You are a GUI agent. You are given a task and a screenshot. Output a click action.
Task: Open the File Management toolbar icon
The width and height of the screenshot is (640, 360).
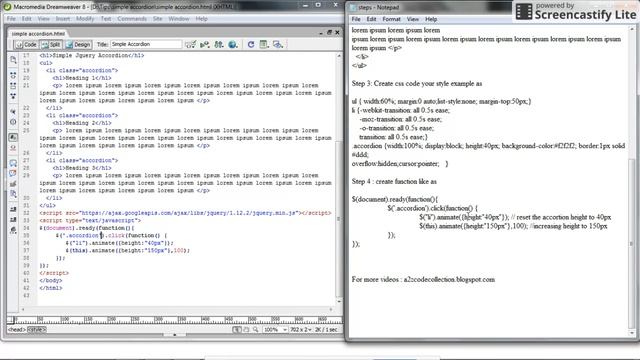(219, 44)
